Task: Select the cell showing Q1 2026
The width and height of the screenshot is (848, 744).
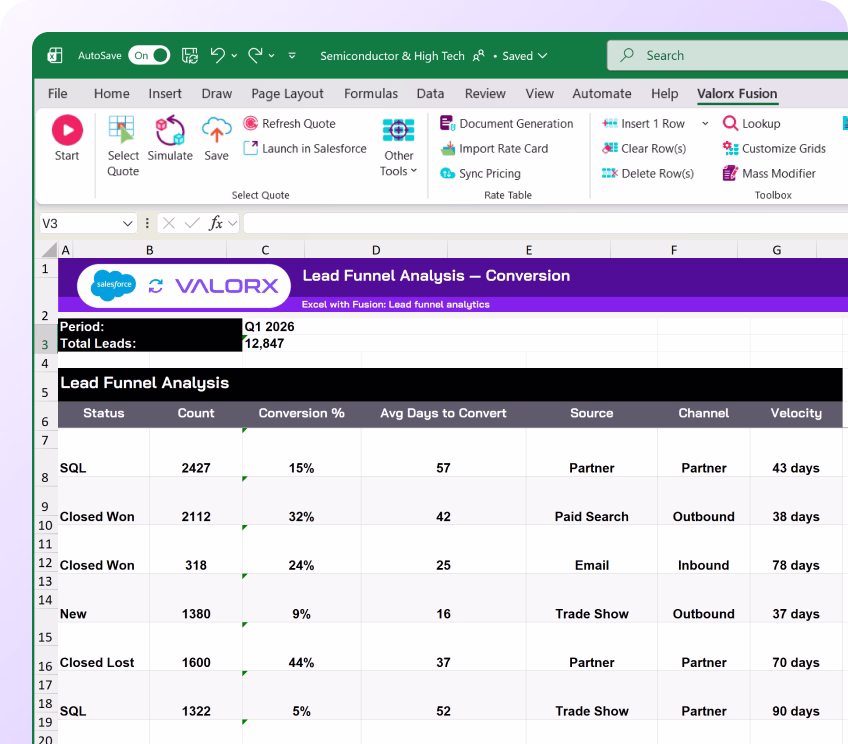Action: click(x=269, y=327)
